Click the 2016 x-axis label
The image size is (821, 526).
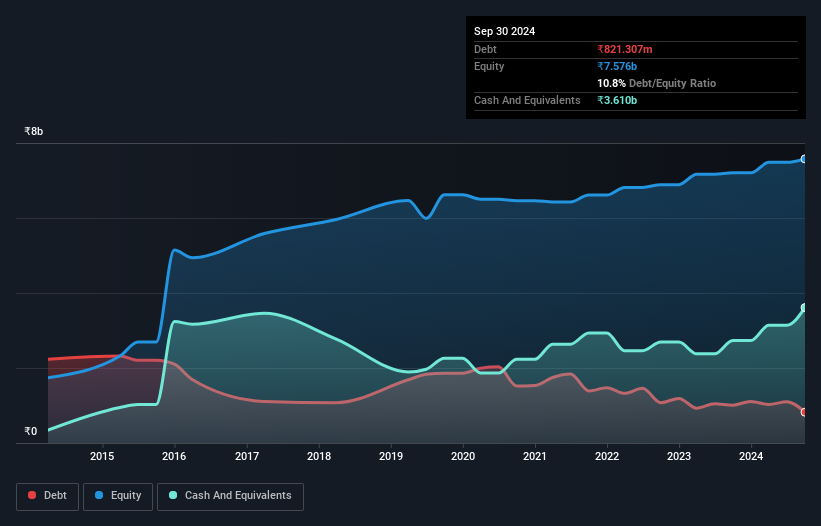174,456
